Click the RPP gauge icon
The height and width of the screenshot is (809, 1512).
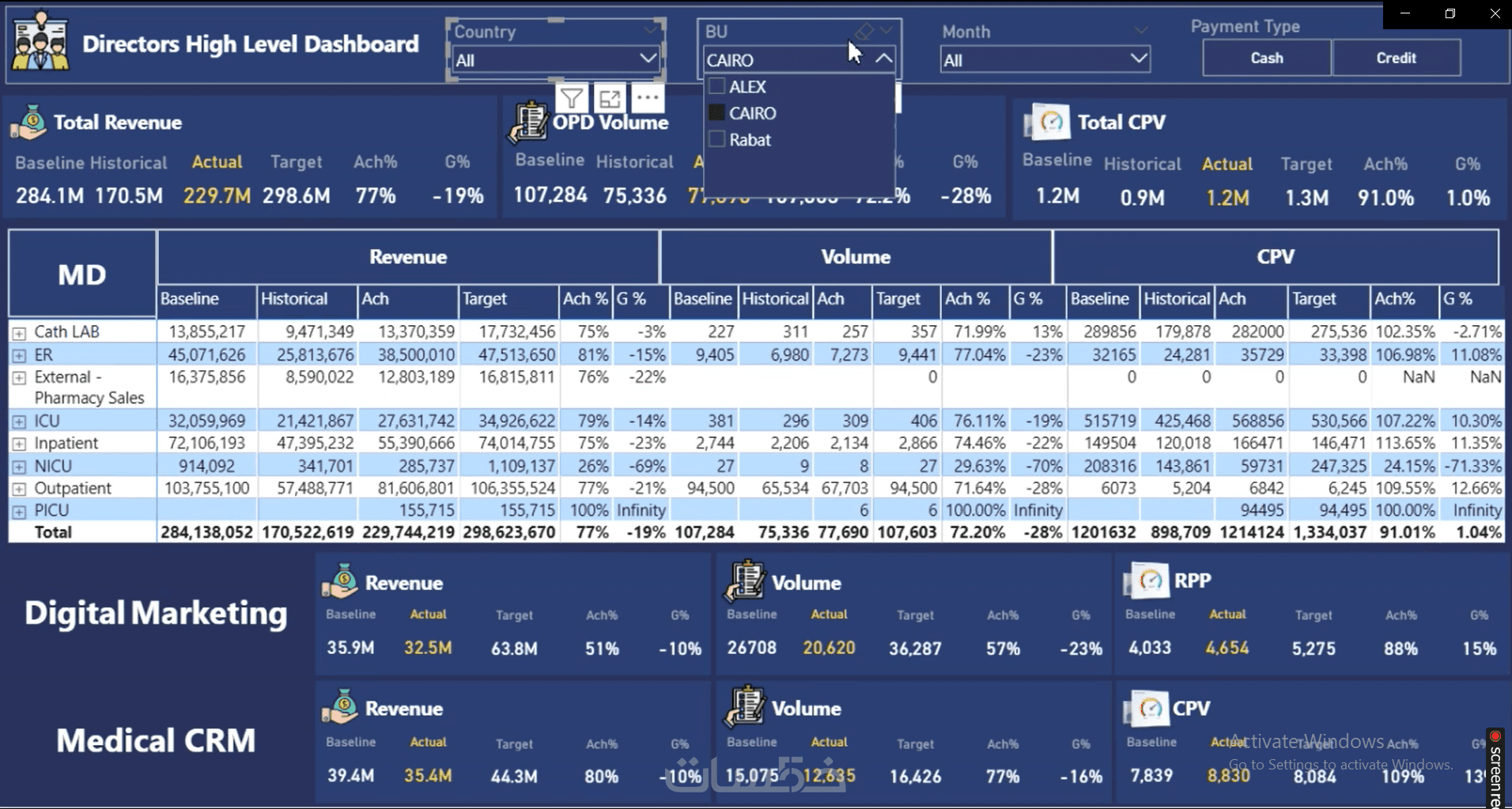click(1146, 581)
